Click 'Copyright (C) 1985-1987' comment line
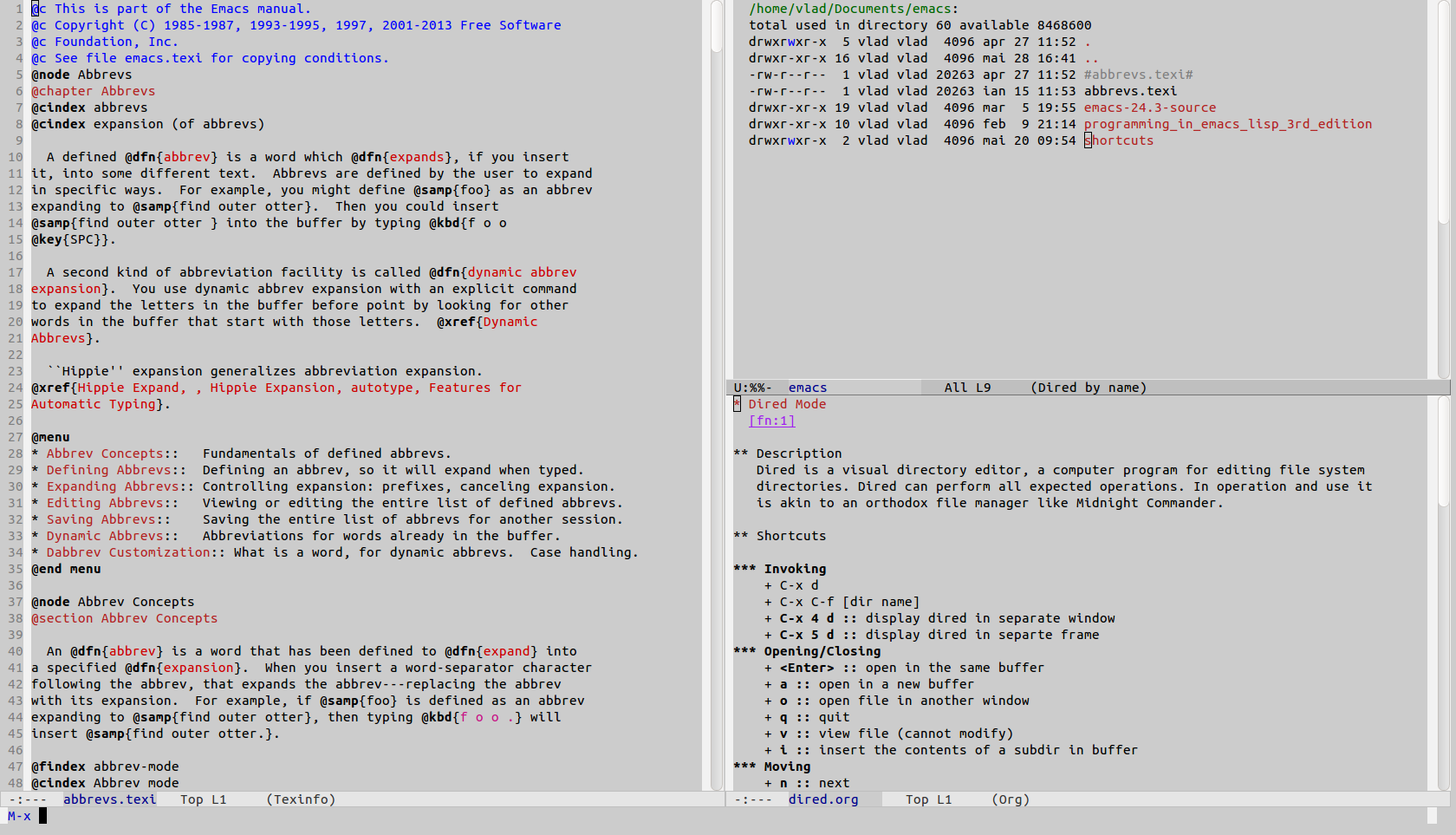This screenshot has width=1456, height=835. (296, 25)
